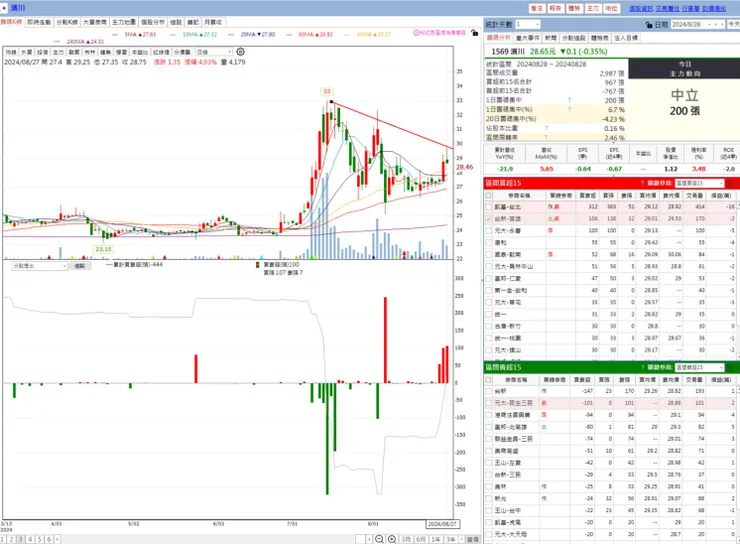Viewport: 740px width, 544px height.
Task: Switch to the 分點K線 tab
Action: click(67, 22)
